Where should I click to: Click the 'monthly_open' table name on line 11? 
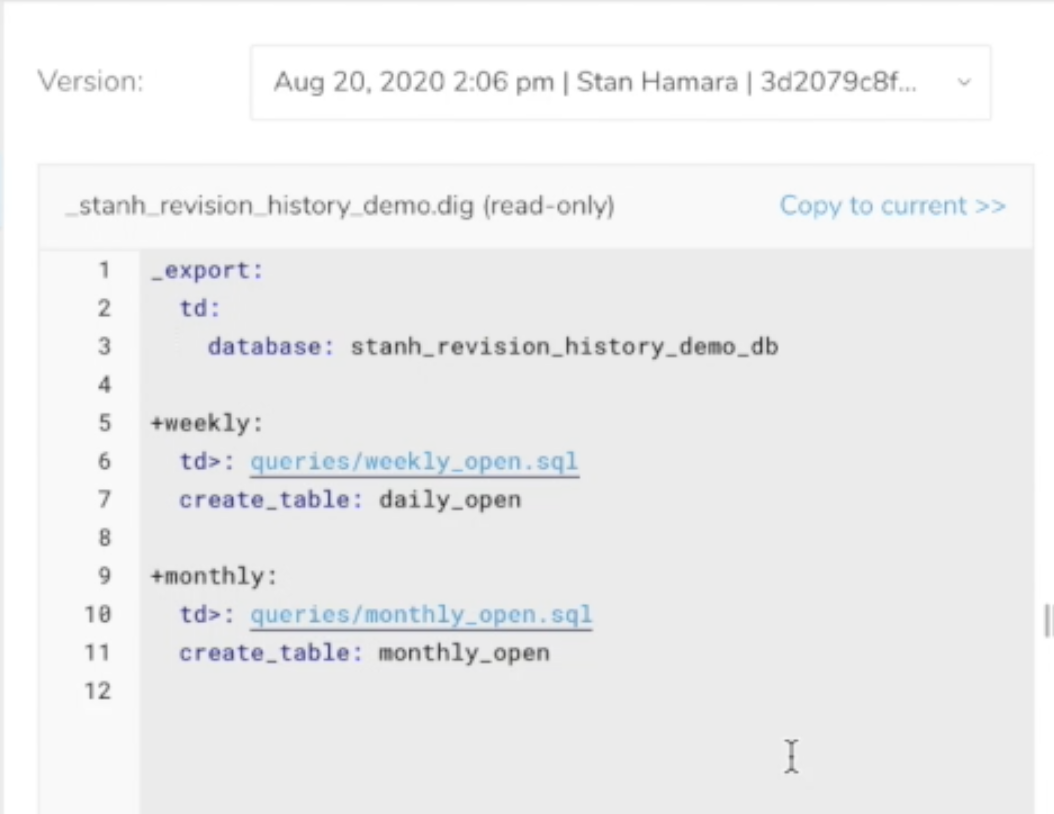click(464, 653)
